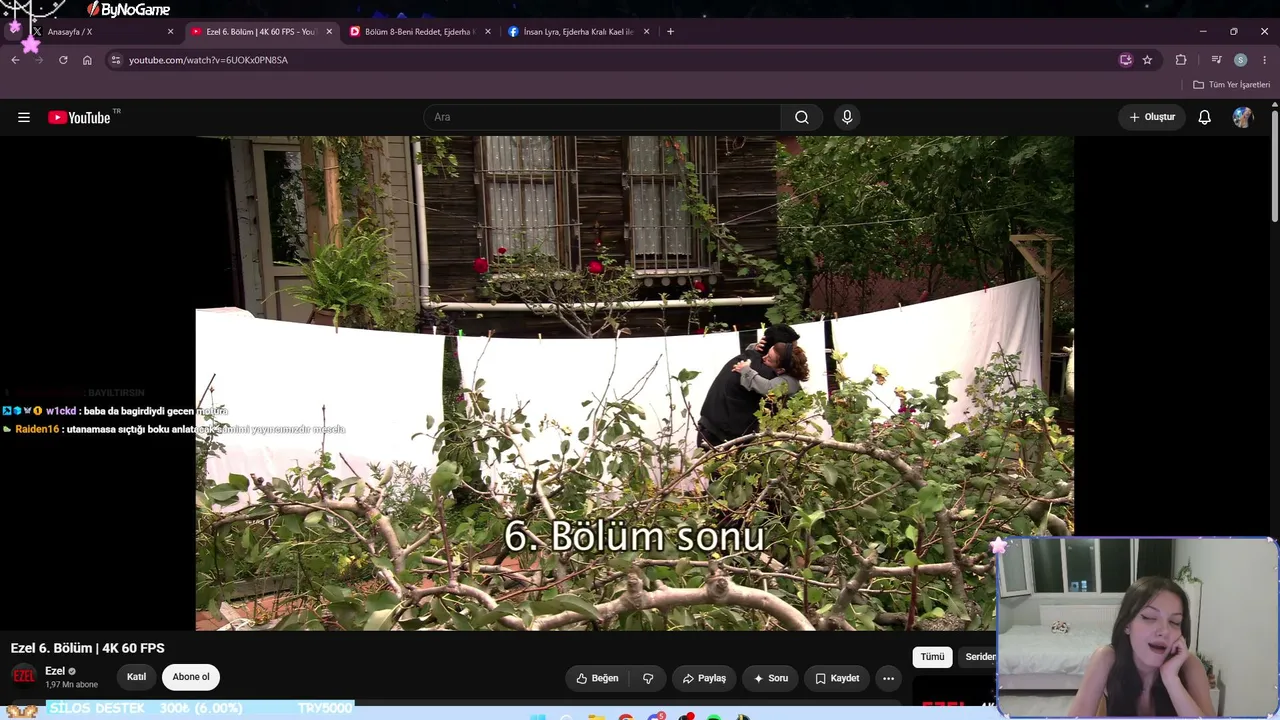Viewport: 1280px width, 720px height.
Task: Select the Tümü filter chip
Action: pos(932,657)
